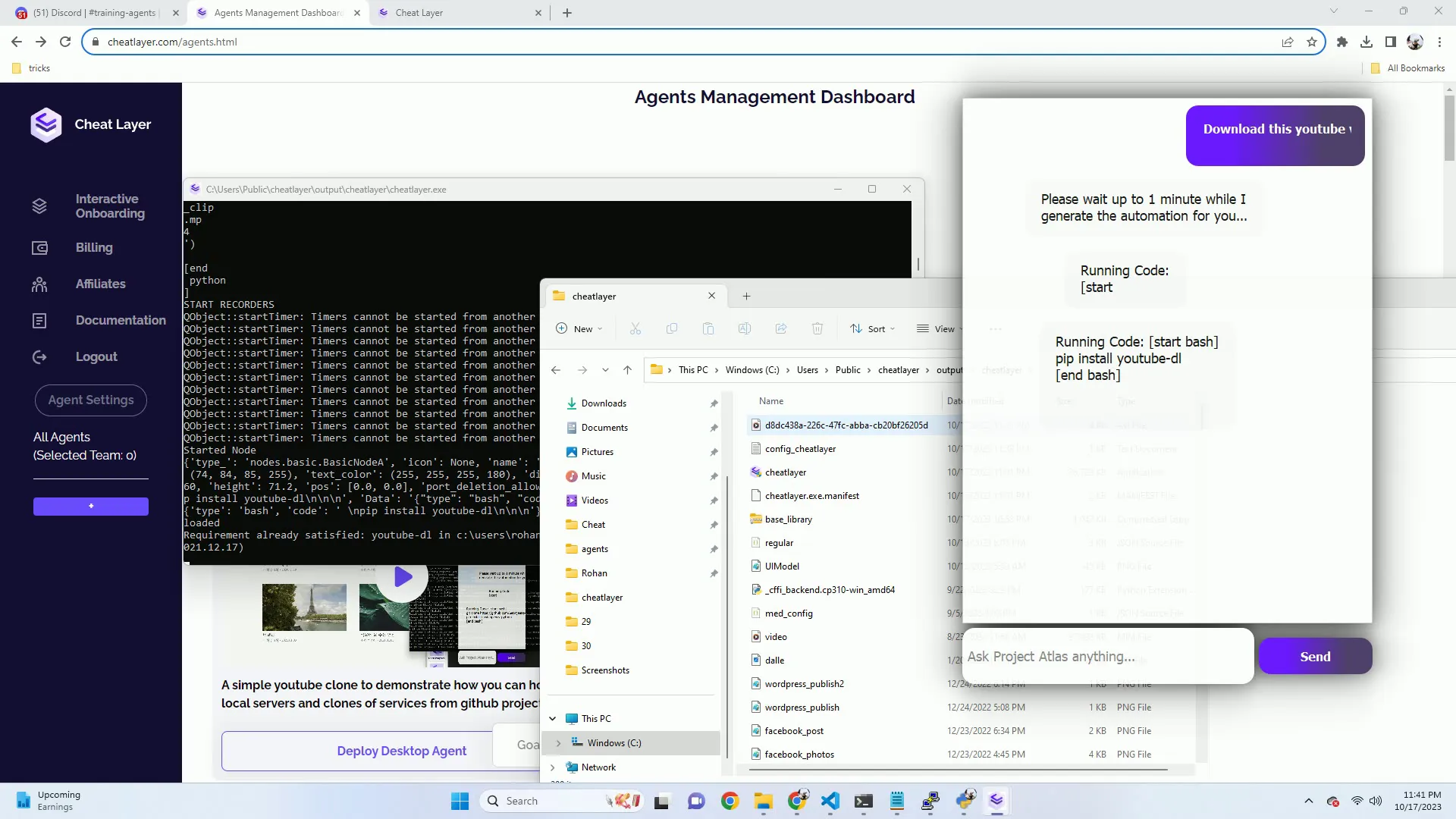Select the cheatlayer folder in sidebar

click(x=602, y=597)
